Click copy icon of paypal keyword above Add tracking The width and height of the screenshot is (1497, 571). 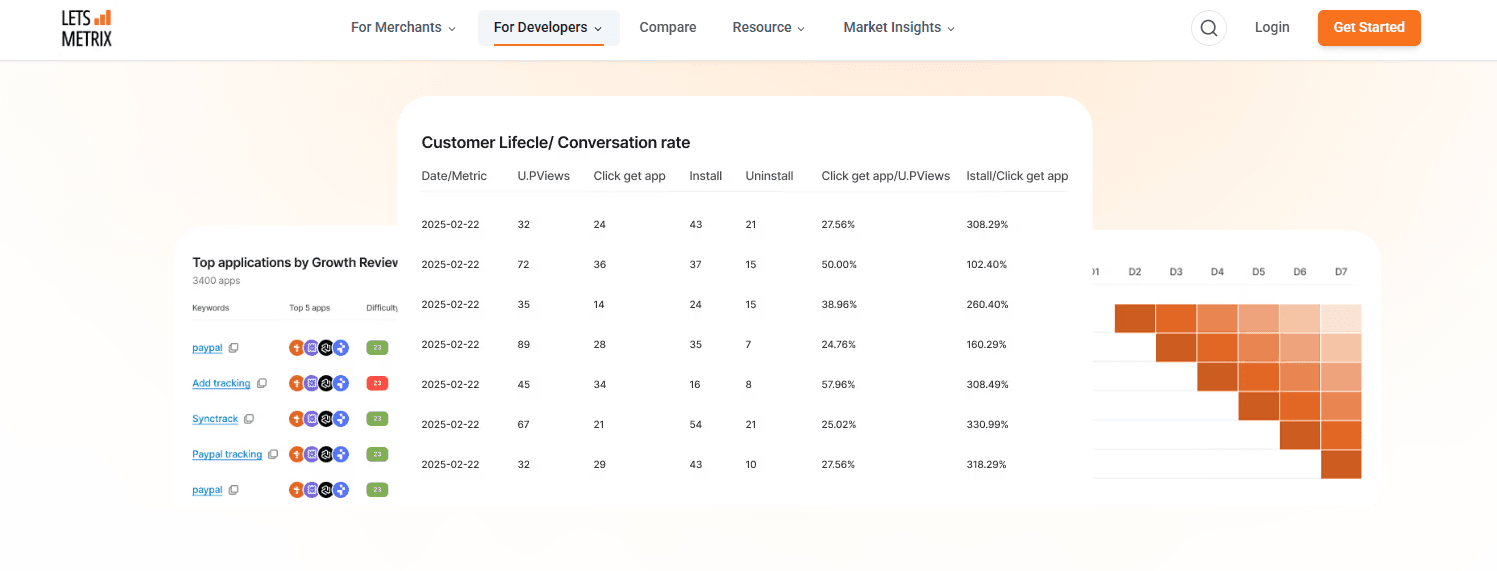click(x=233, y=348)
